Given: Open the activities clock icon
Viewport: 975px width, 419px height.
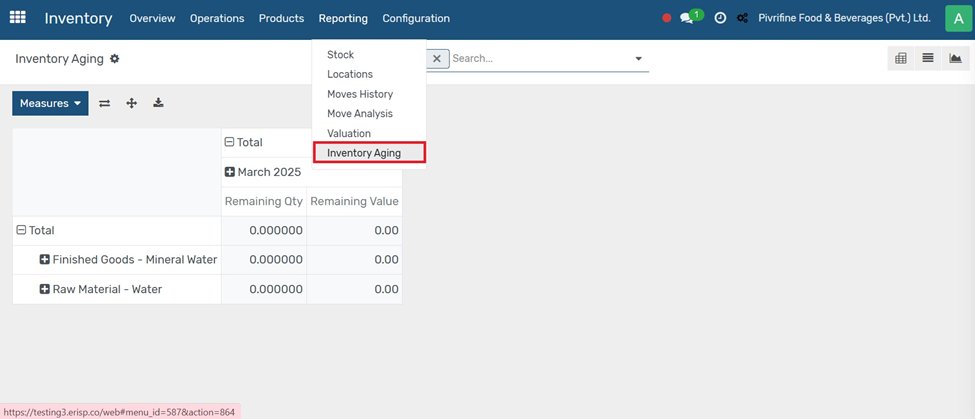Looking at the screenshot, I should click(720, 19).
